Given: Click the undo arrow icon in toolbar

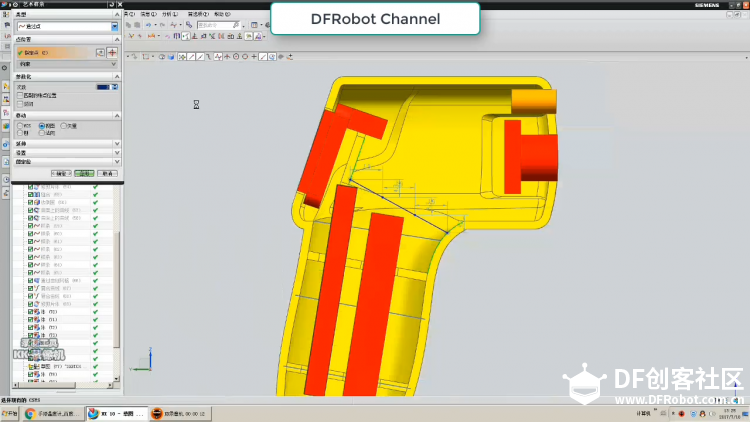Looking at the screenshot, I should click(148, 25).
